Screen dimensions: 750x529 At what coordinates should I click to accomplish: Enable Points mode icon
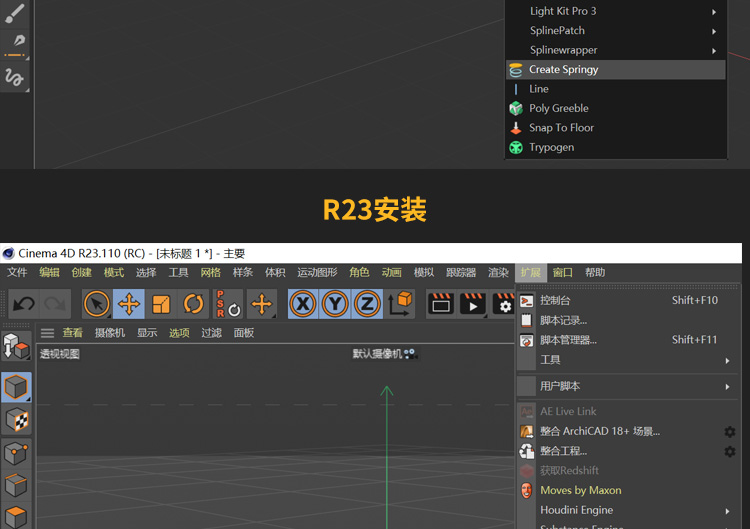(x=16, y=452)
